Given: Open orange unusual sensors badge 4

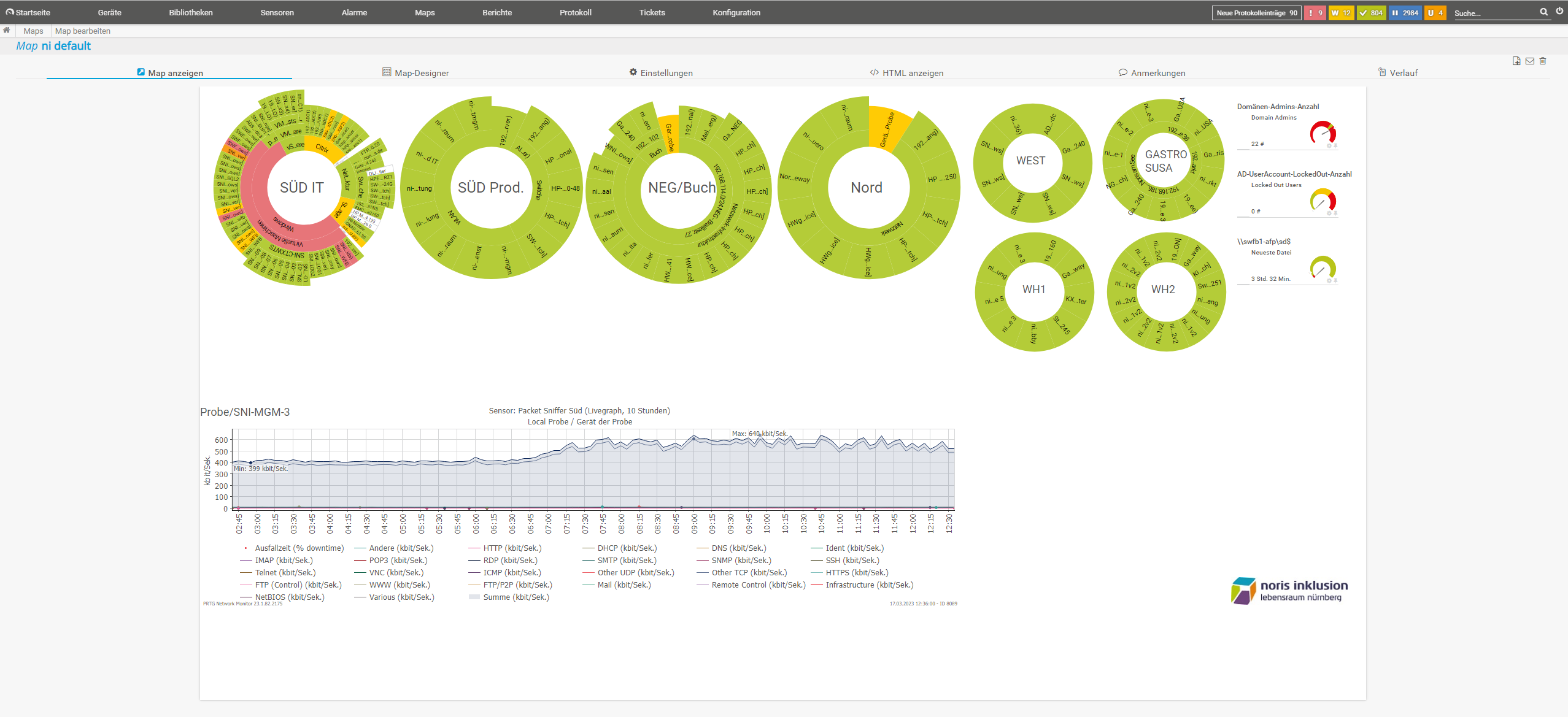Looking at the screenshot, I should click(1435, 13).
